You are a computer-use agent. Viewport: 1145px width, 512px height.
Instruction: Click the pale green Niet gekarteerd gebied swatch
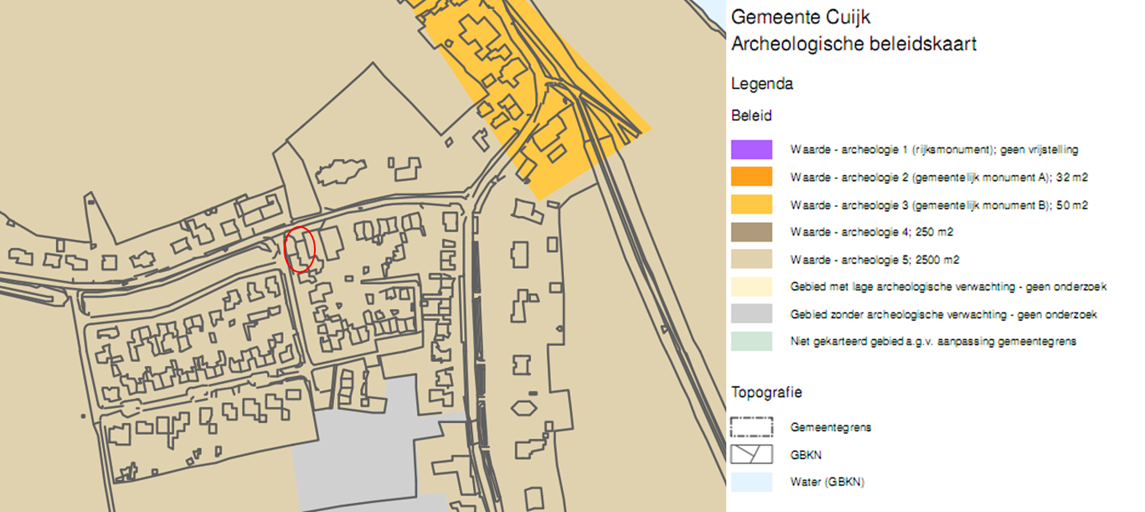[751, 341]
